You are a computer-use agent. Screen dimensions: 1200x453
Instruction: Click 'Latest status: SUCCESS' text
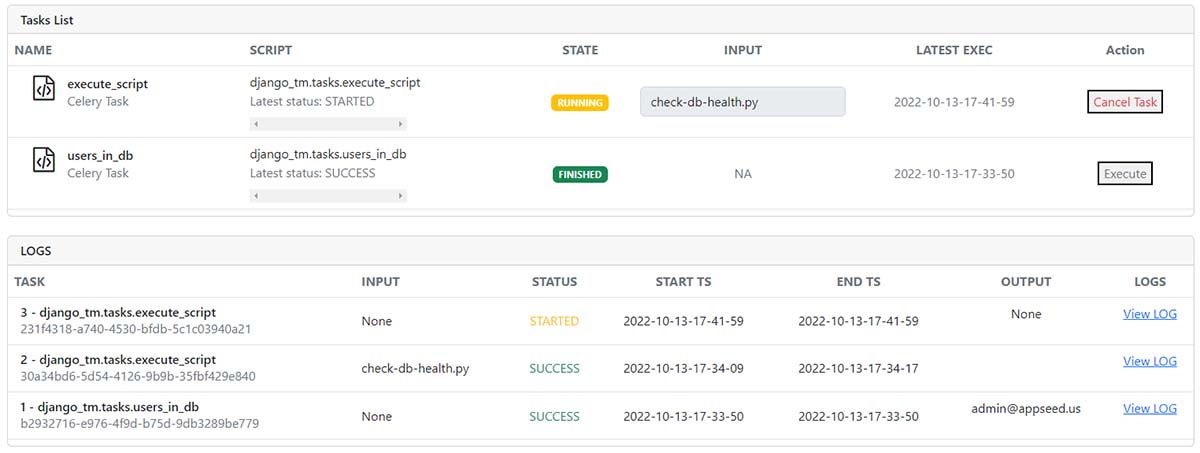click(x=312, y=173)
